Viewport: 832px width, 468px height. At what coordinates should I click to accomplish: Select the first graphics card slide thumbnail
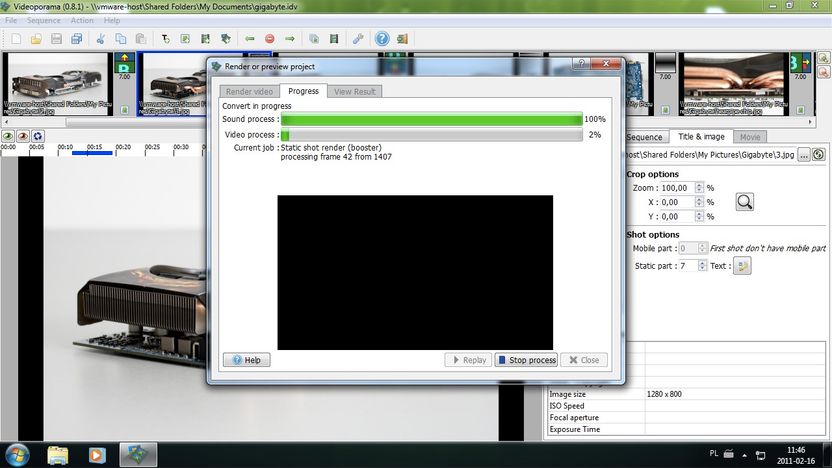57,84
